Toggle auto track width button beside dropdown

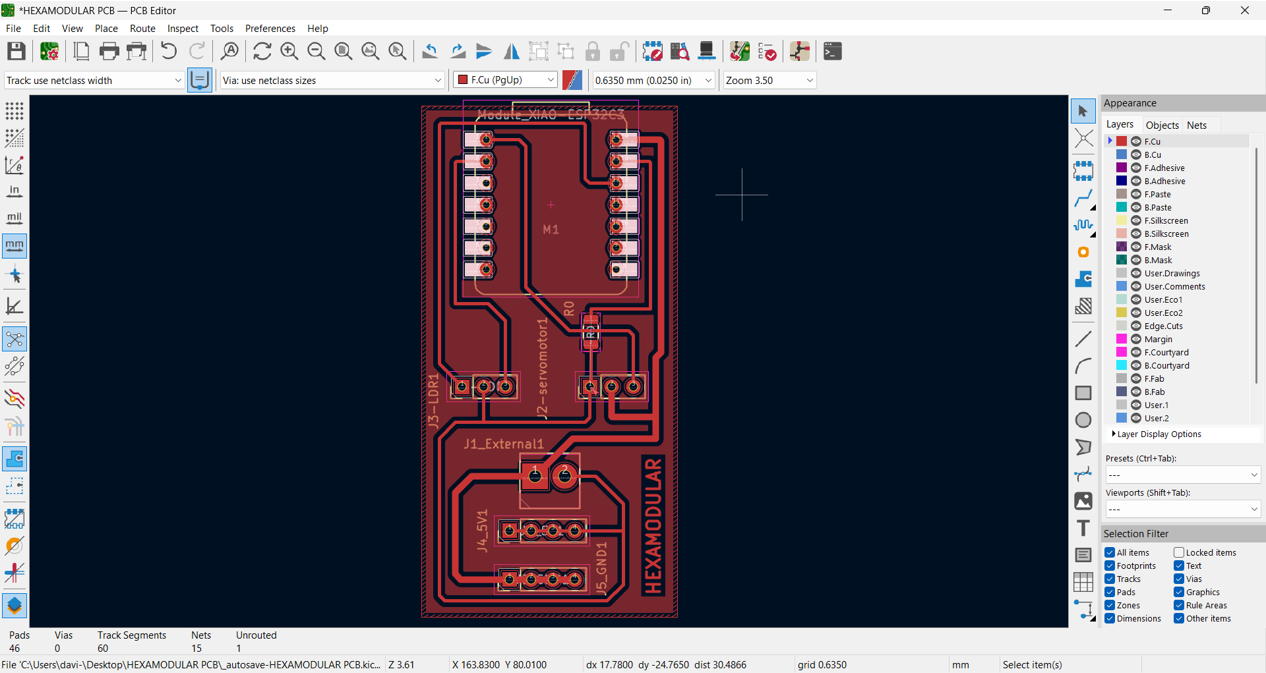200,80
